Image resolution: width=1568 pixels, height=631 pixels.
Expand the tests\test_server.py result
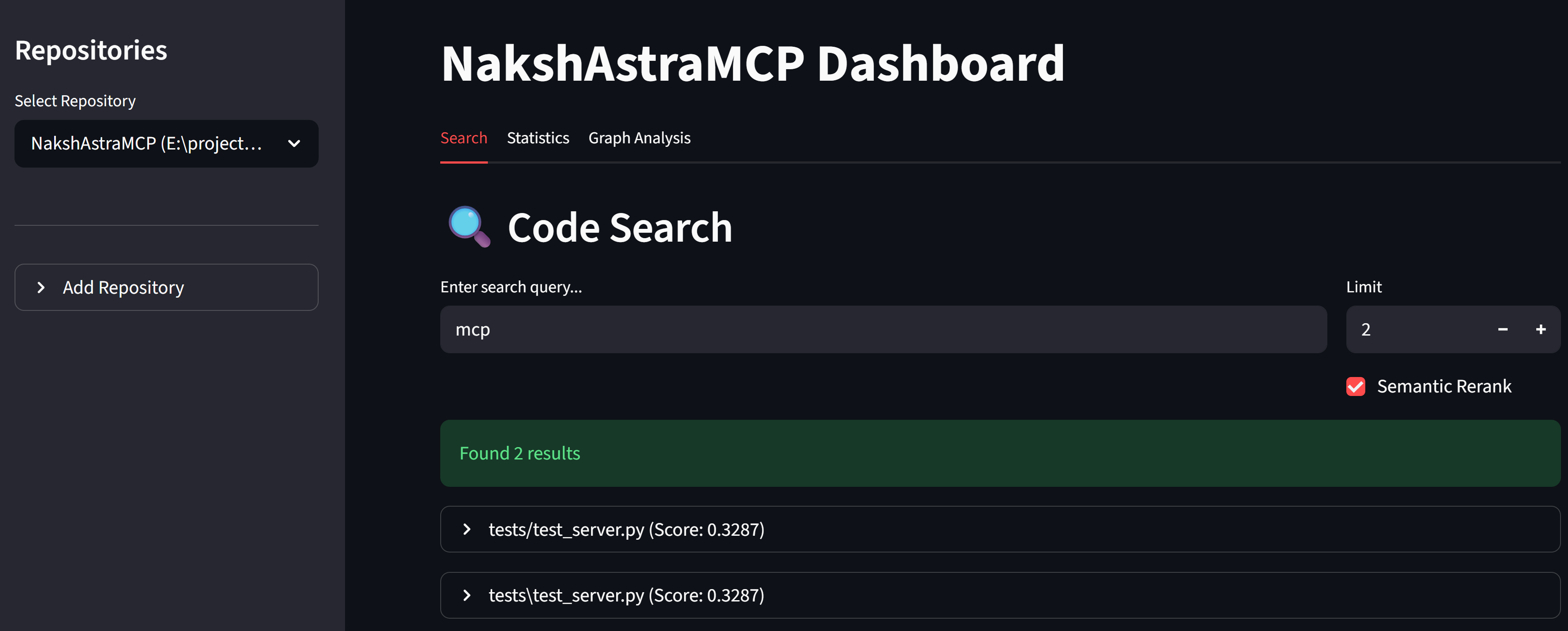(1000, 595)
